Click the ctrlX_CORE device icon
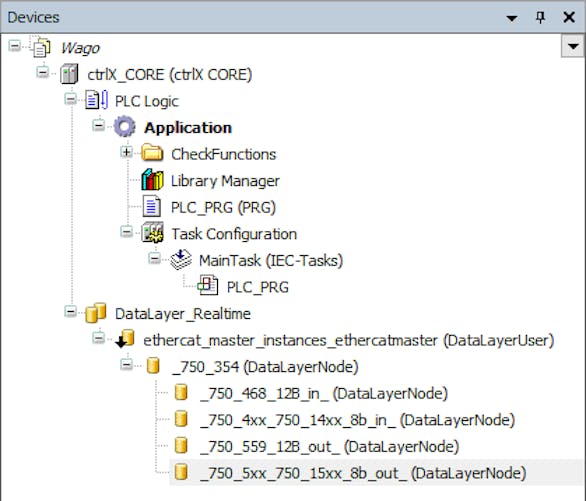This screenshot has height=501, width=586. 70,74
